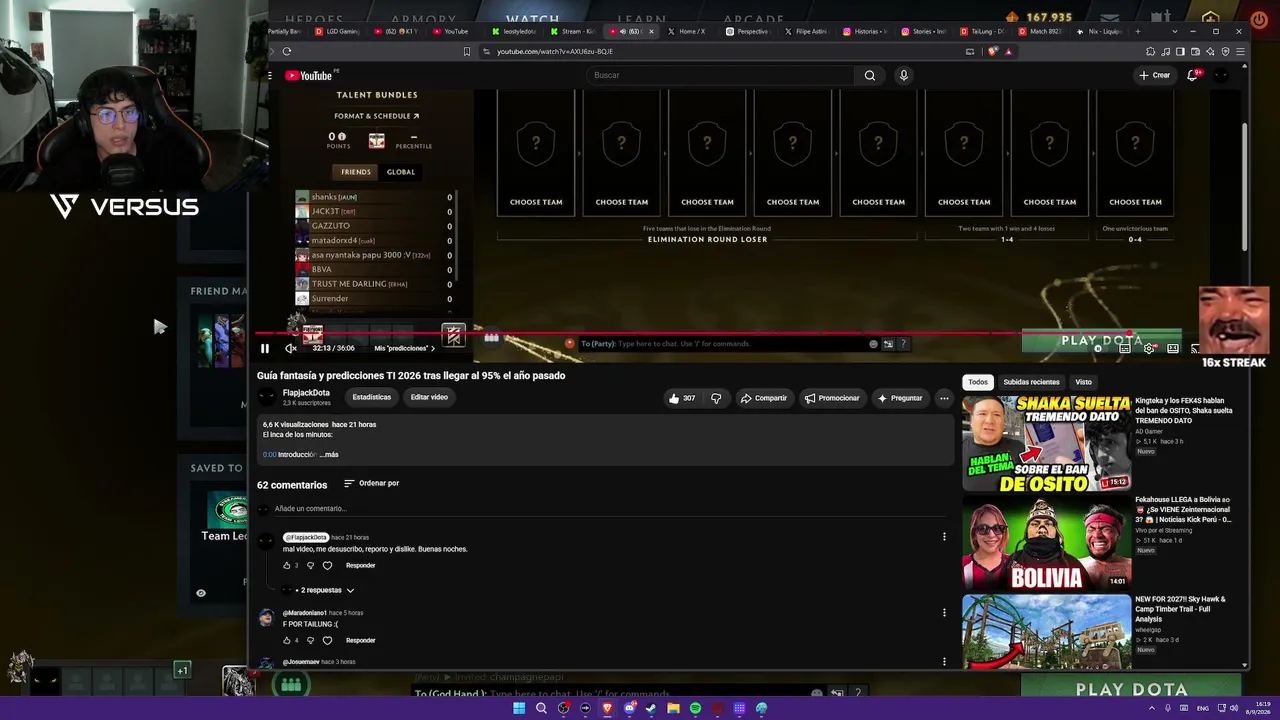Expand the description with ...más

coord(329,455)
